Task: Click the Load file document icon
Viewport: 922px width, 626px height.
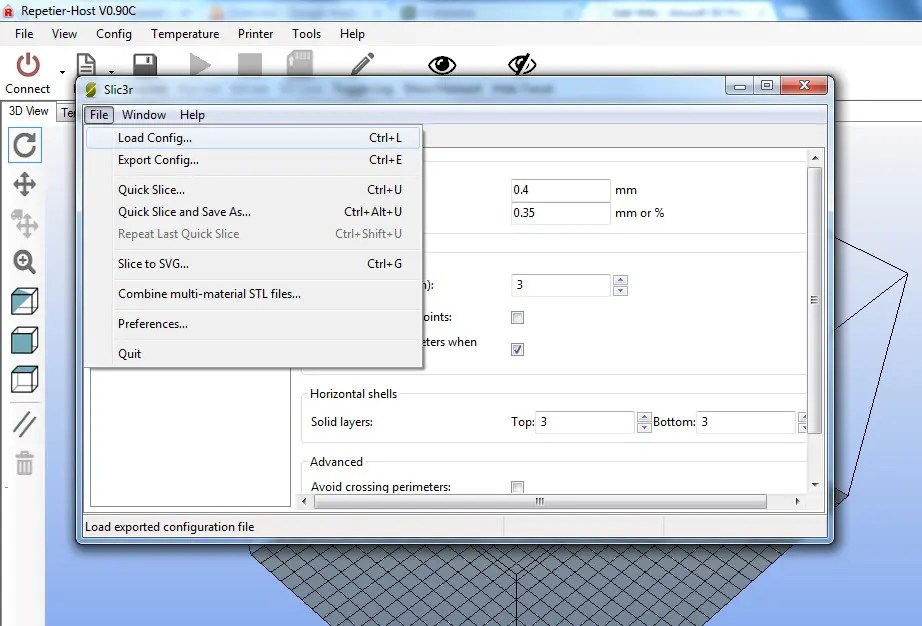Action: 86,64
